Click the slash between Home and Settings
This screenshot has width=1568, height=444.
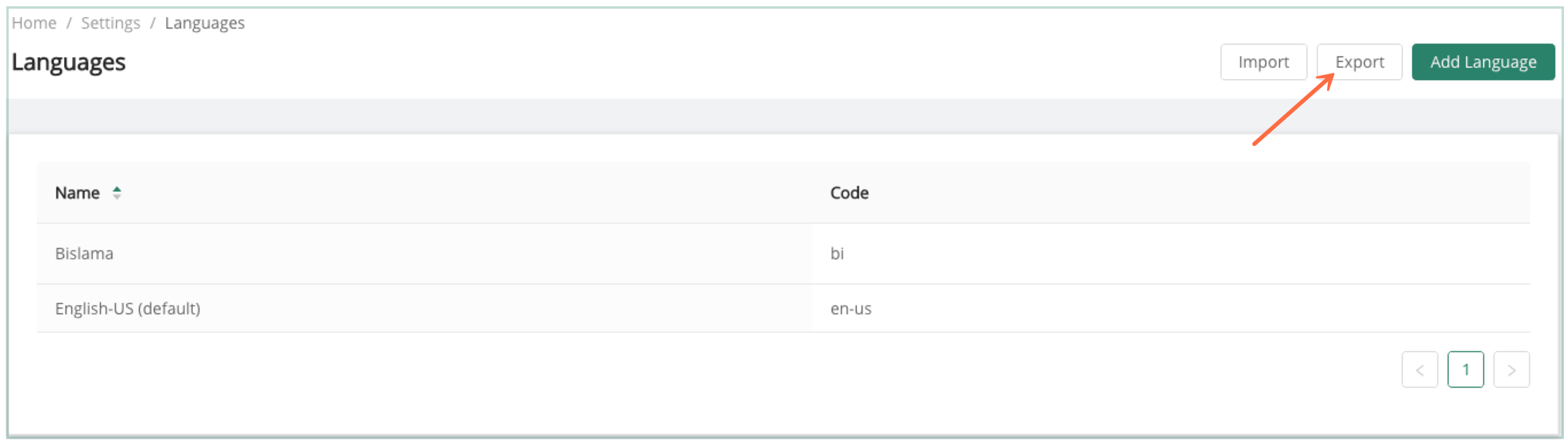click(69, 23)
